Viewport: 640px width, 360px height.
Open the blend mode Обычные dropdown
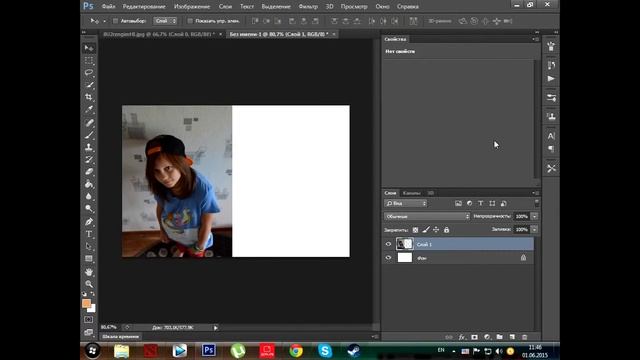click(427, 216)
